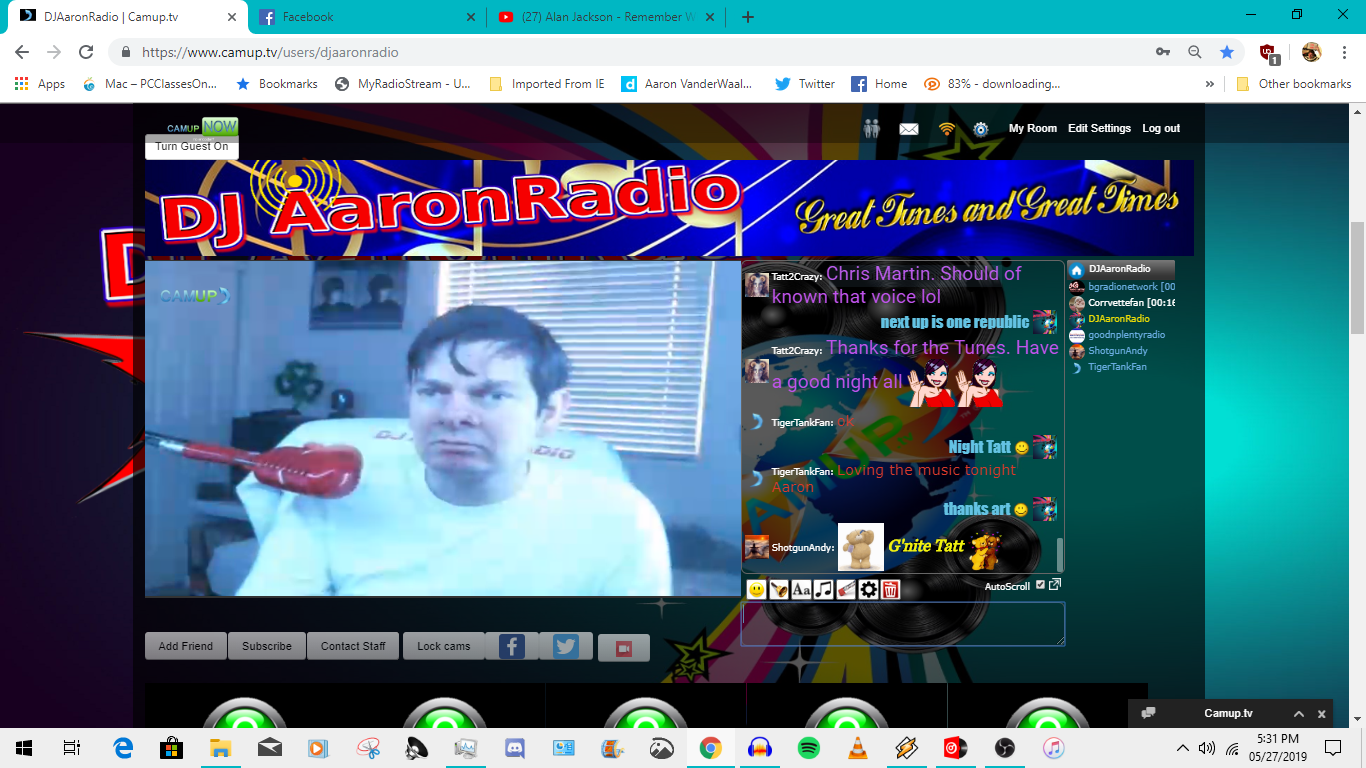Click the browser back arrow

[x=22, y=52]
